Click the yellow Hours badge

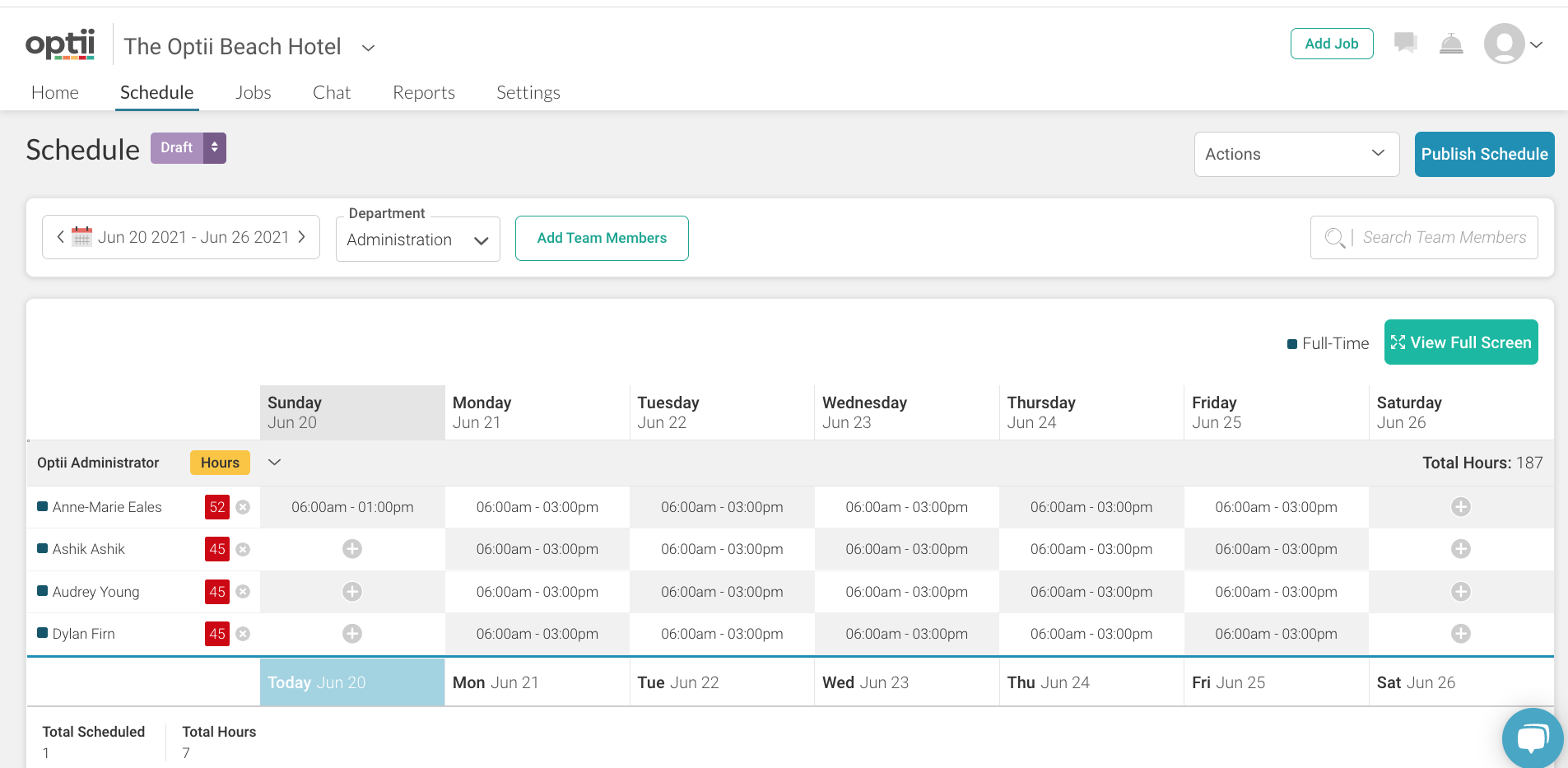pyautogui.click(x=220, y=463)
